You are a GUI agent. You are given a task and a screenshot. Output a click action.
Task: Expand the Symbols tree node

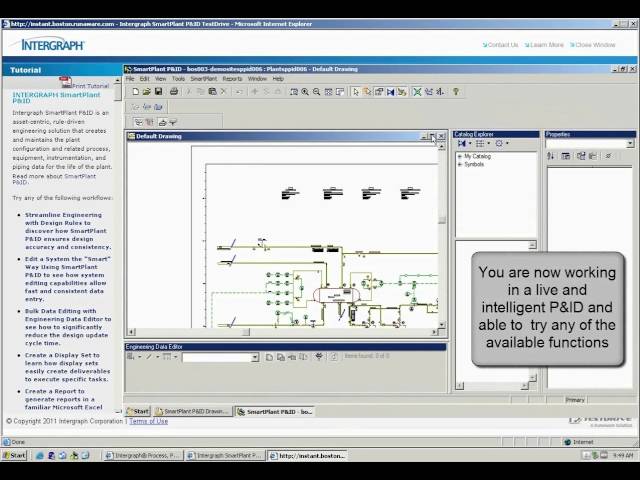coord(460,164)
